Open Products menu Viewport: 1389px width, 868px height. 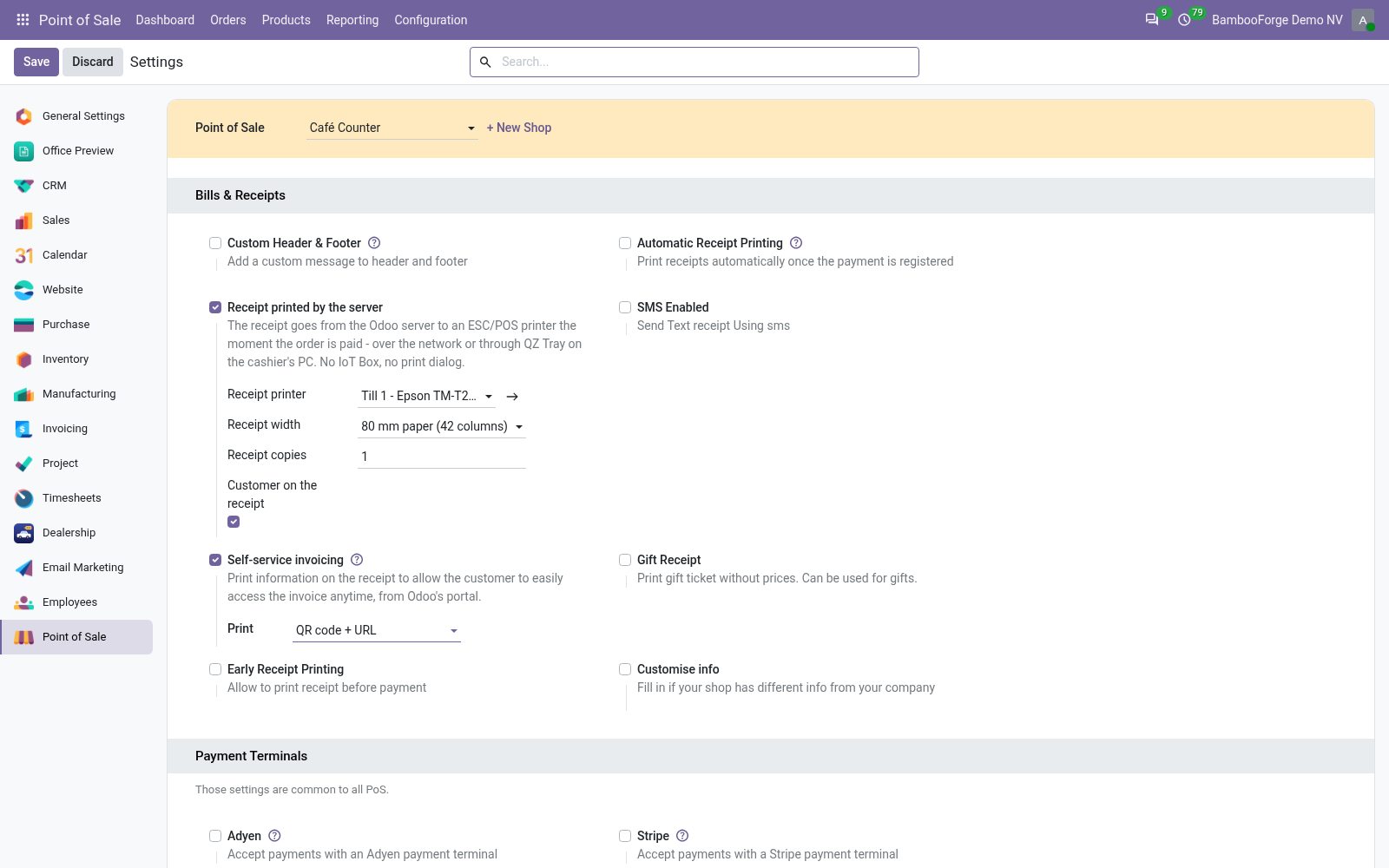(286, 20)
